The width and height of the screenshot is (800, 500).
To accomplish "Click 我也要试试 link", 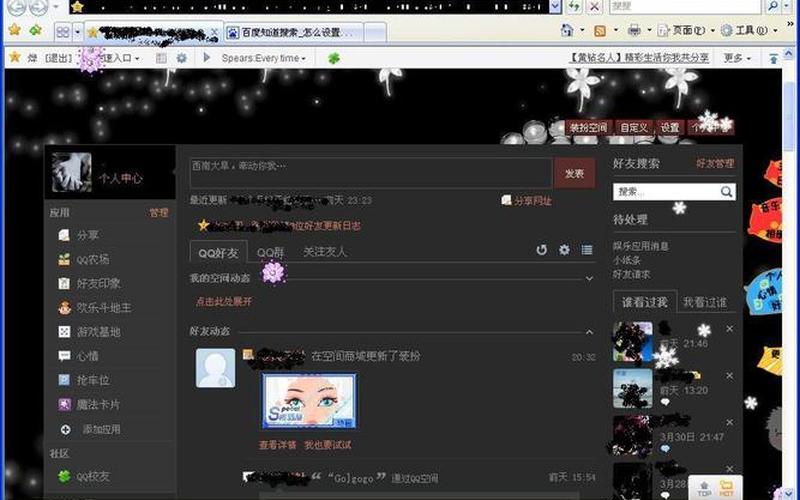I will coord(328,445).
